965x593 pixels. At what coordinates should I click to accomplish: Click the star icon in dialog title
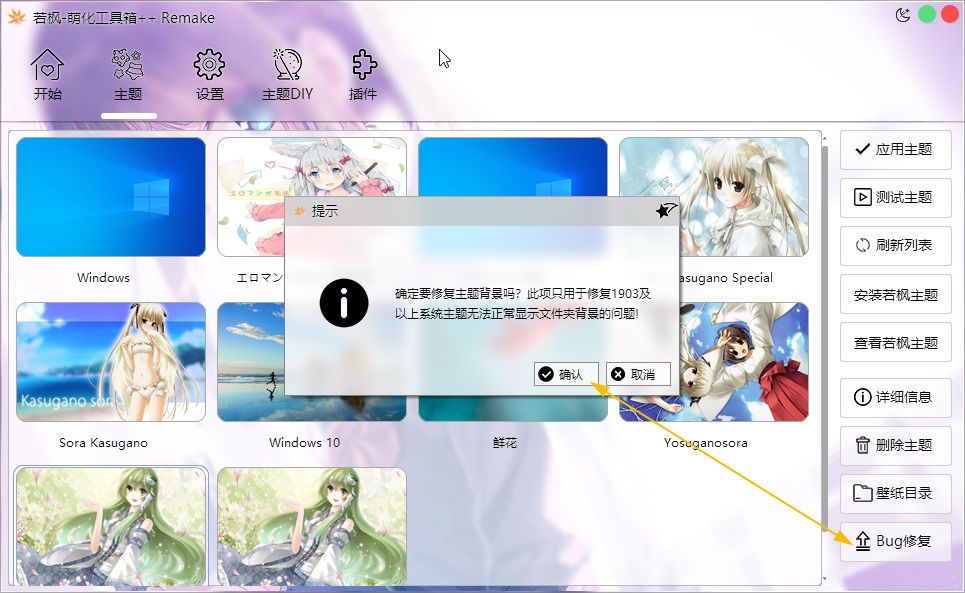[x=666, y=210]
